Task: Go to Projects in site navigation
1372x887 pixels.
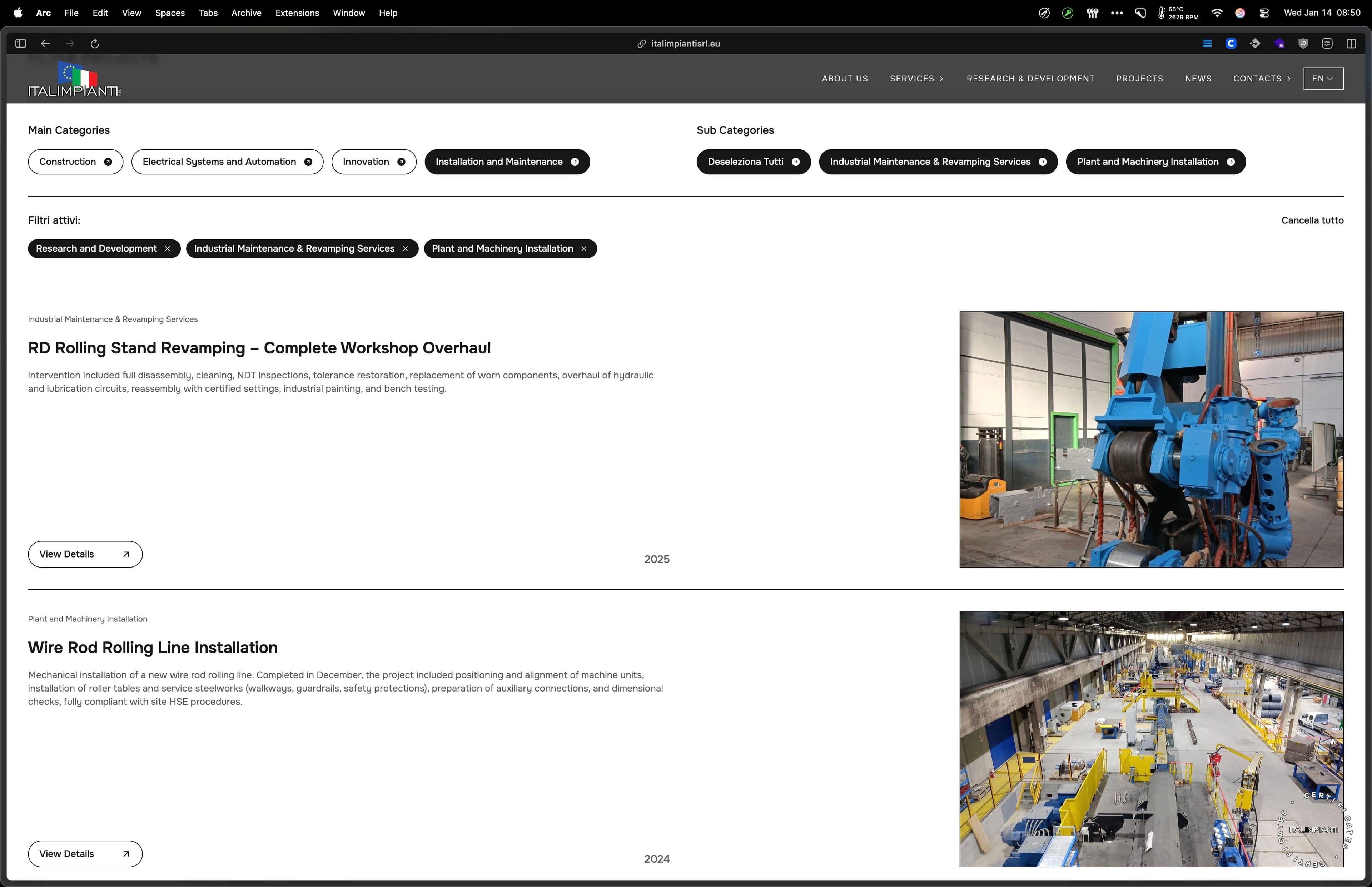Action: [x=1139, y=79]
